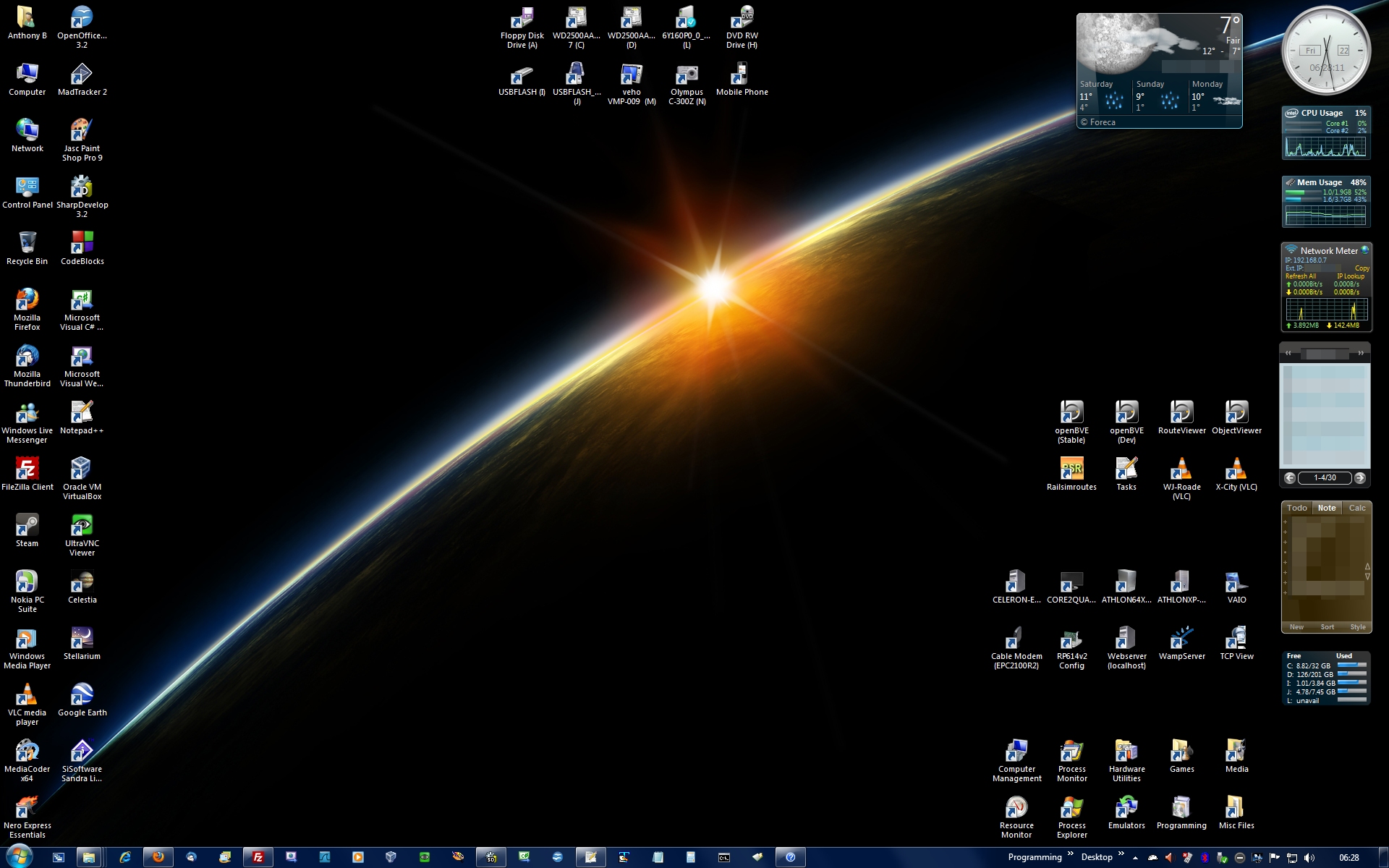Open the volume speaker tray icon
This screenshot has width=1389, height=868.
point(1309,858)
